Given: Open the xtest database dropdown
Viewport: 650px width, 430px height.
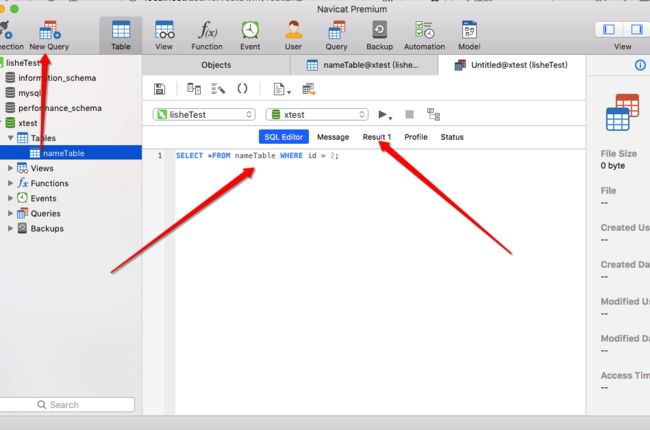Looking at the screenshot, I should [x=317, y=114].
